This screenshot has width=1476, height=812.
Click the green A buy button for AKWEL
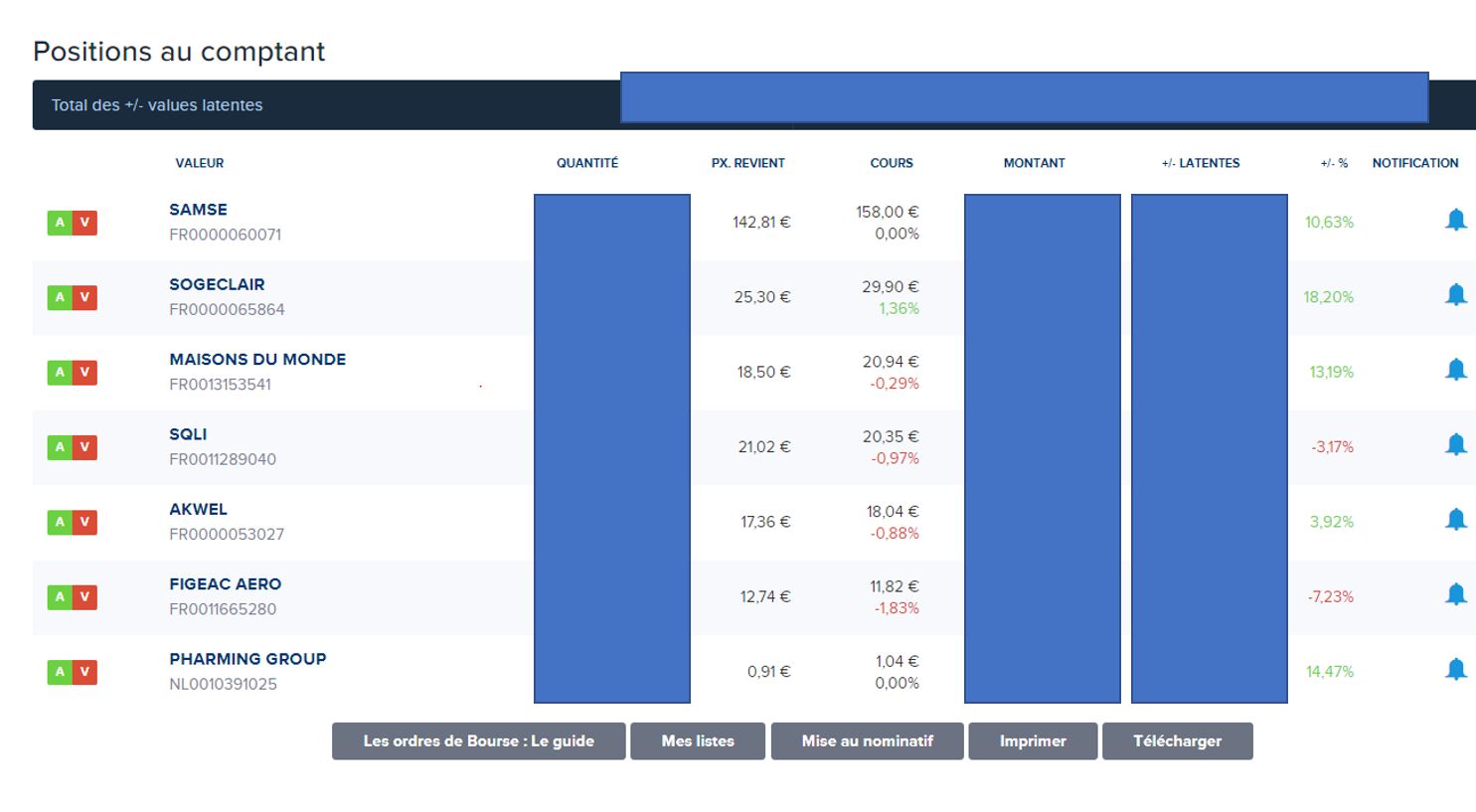click(60, 522)
